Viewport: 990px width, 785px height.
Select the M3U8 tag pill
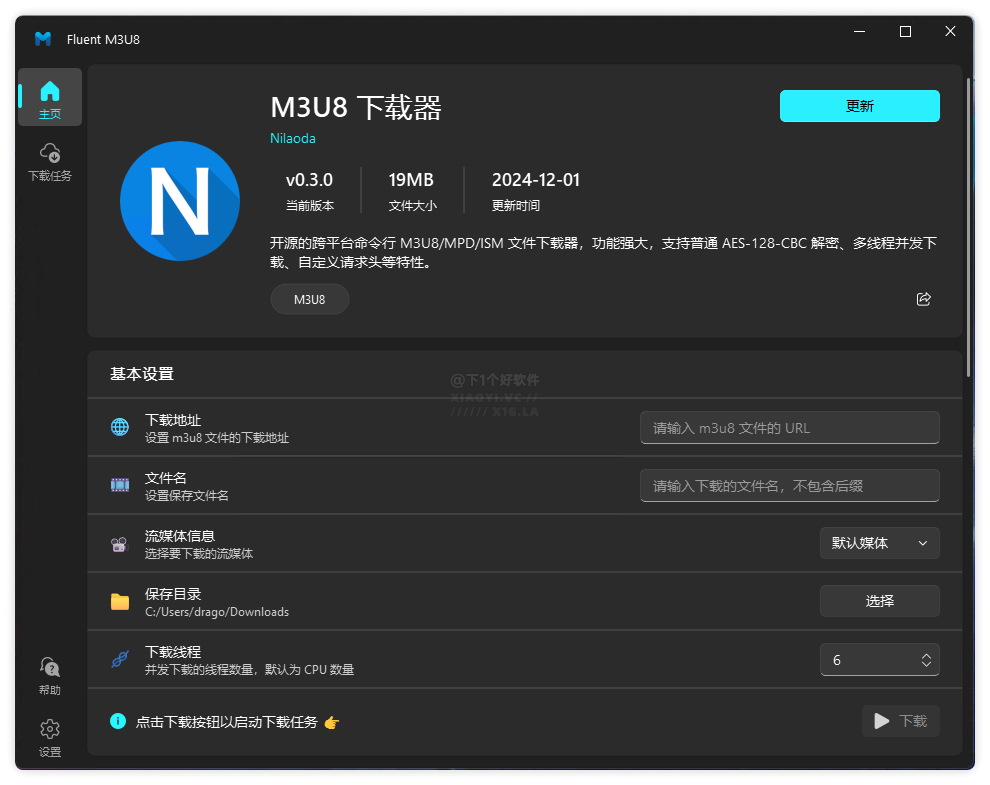tap(309, 299)
